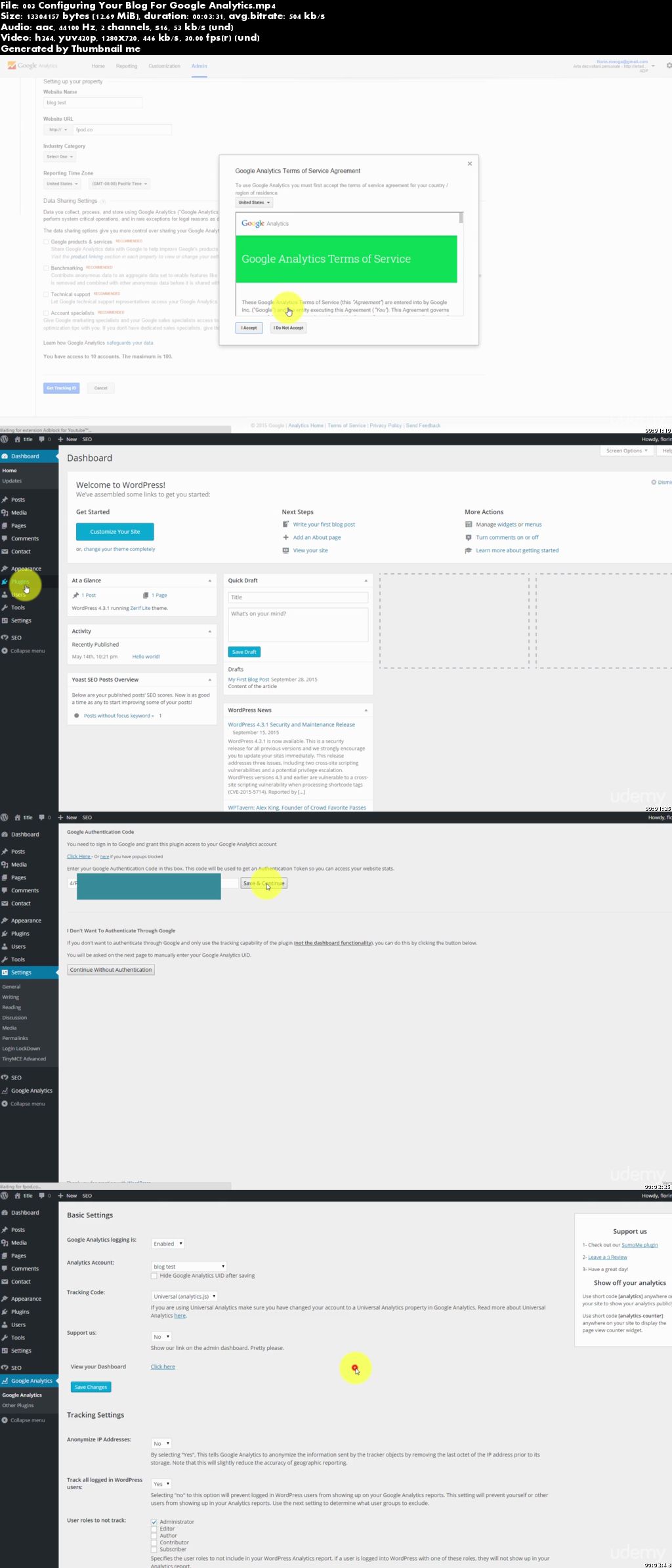Open the Google Analytics logging Enabled dropdown

168,1244
